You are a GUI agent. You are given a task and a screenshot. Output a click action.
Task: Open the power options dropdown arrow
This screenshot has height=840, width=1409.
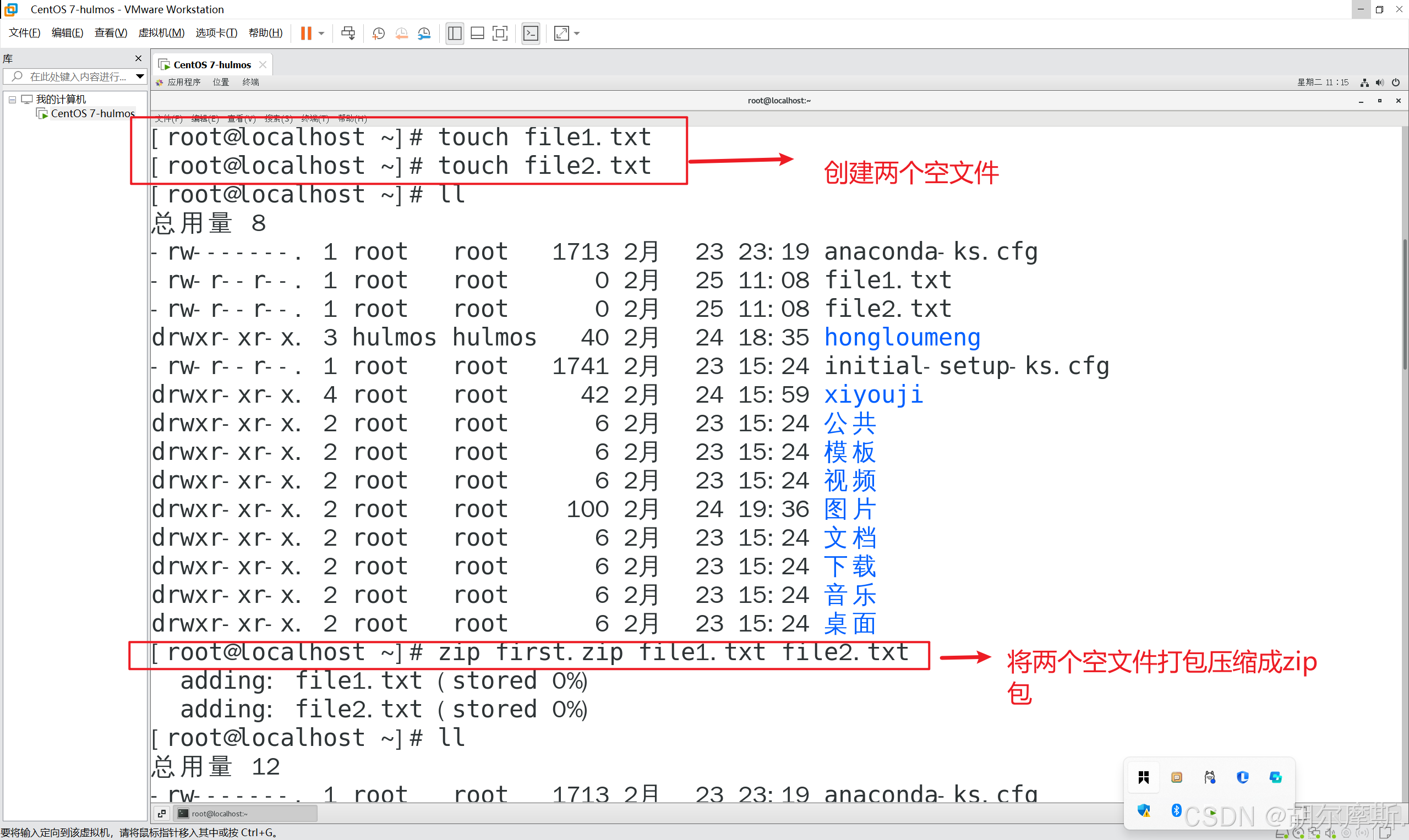coord(321,34)
